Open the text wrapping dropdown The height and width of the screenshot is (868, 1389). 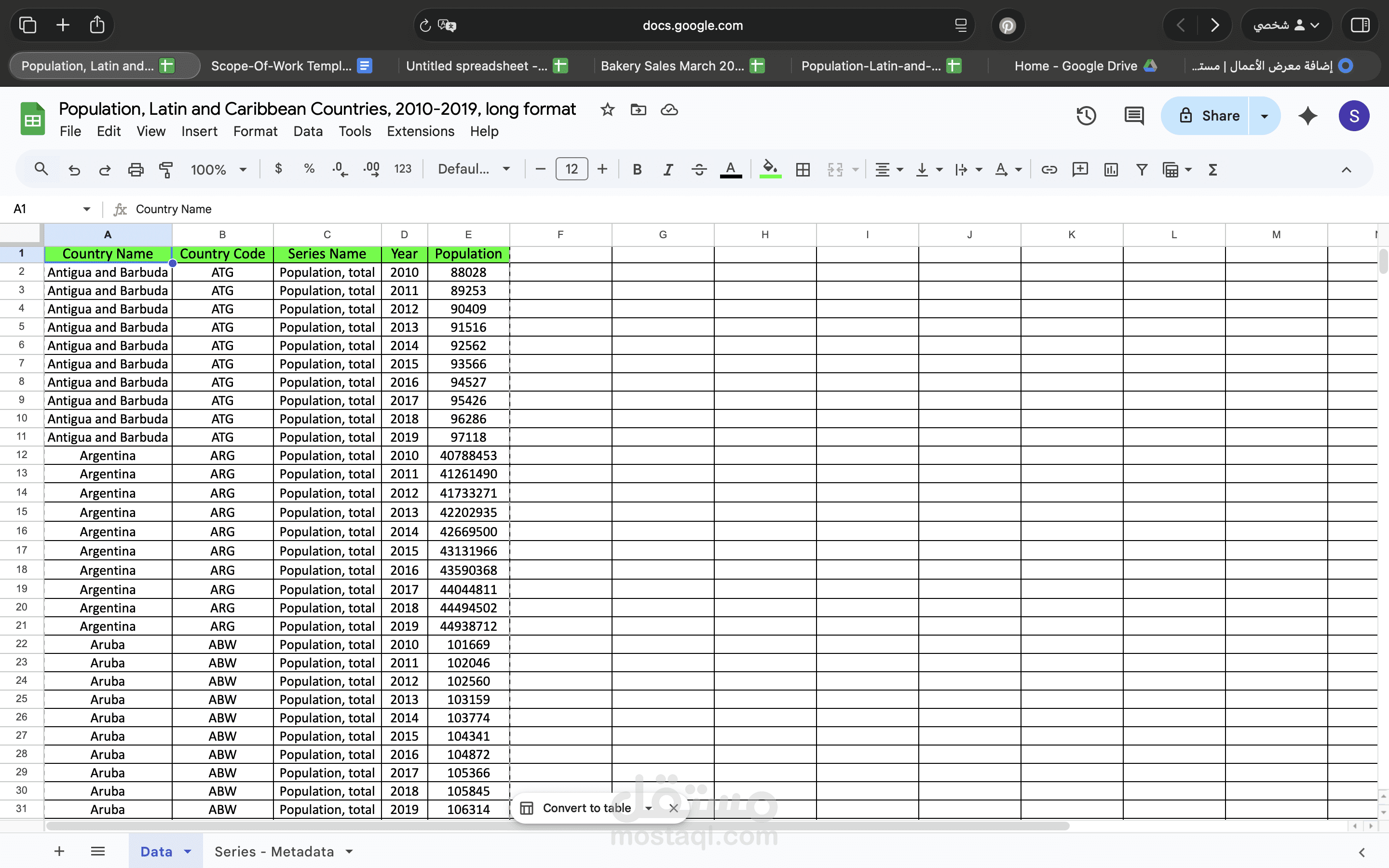pos(968,169)
